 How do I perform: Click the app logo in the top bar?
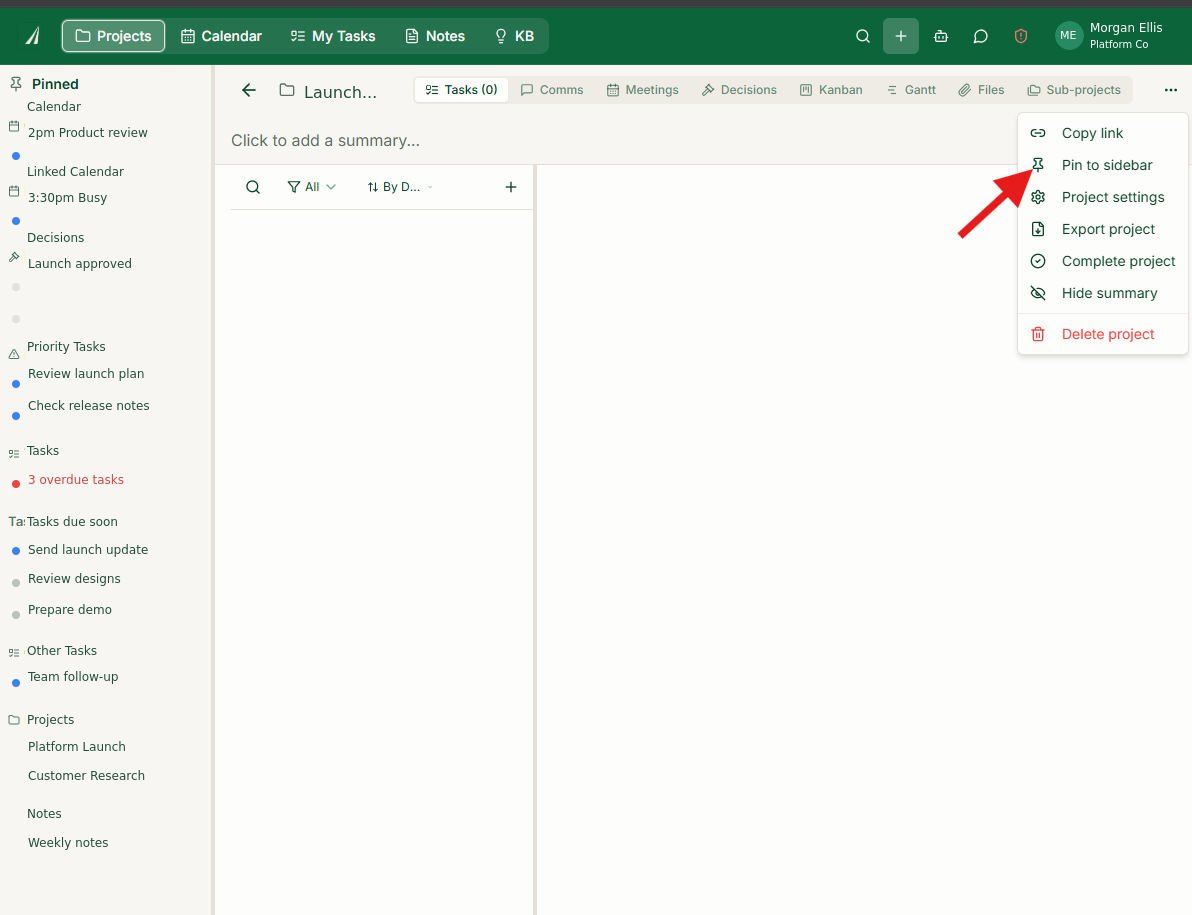click(32, 36)
